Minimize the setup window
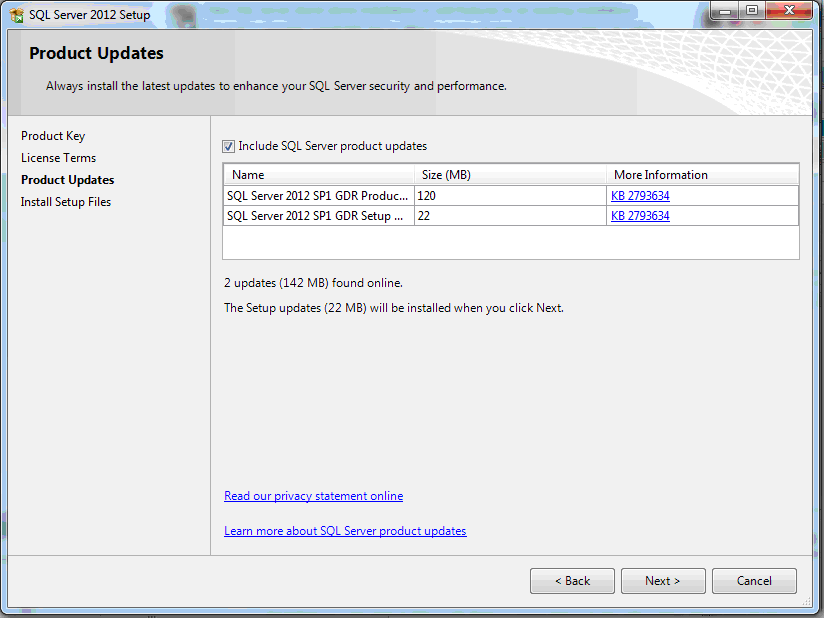Image resolution: width=824 pixels, height=618 pixels. coord(725,11)
